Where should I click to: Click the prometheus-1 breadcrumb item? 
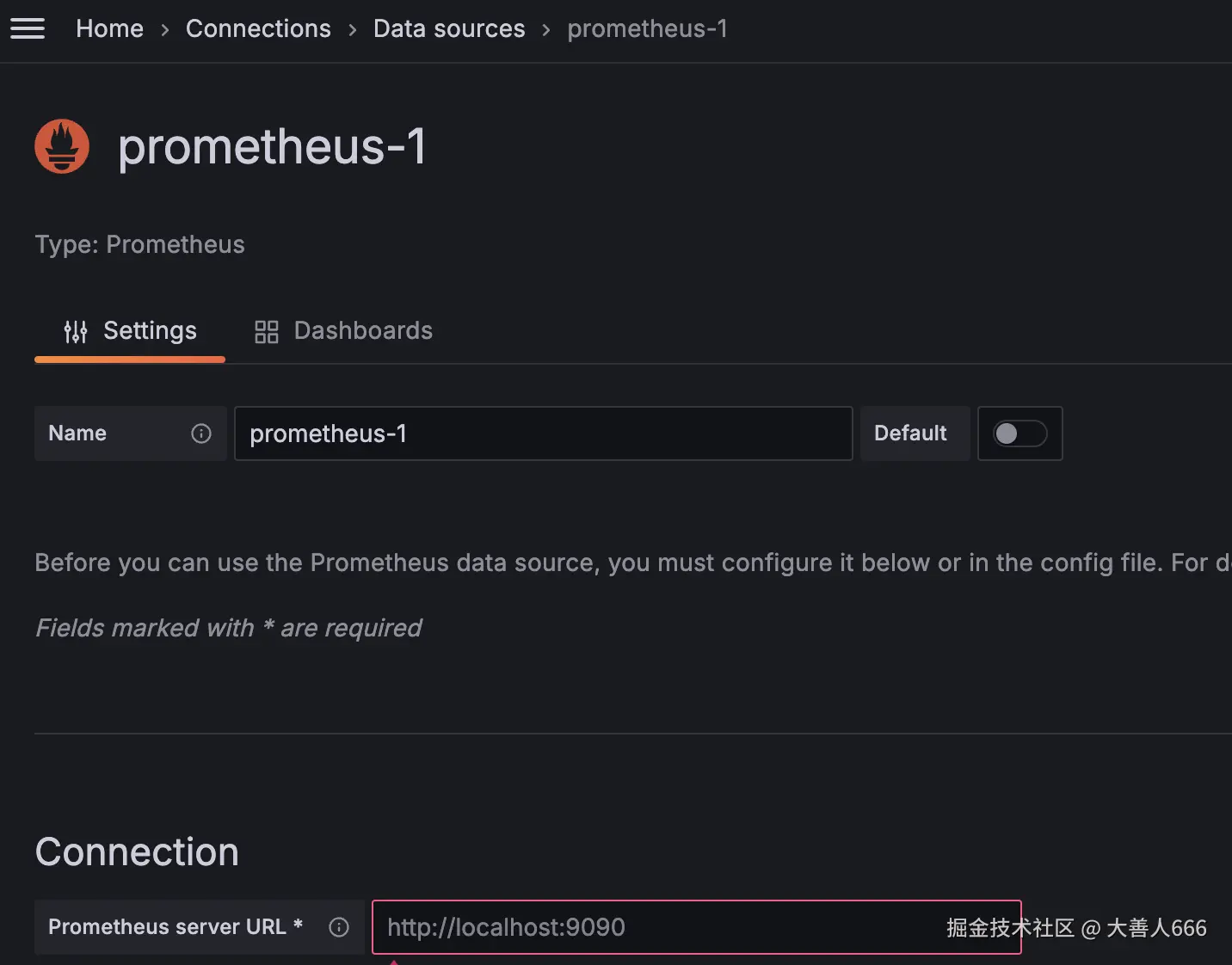[647, 28]
